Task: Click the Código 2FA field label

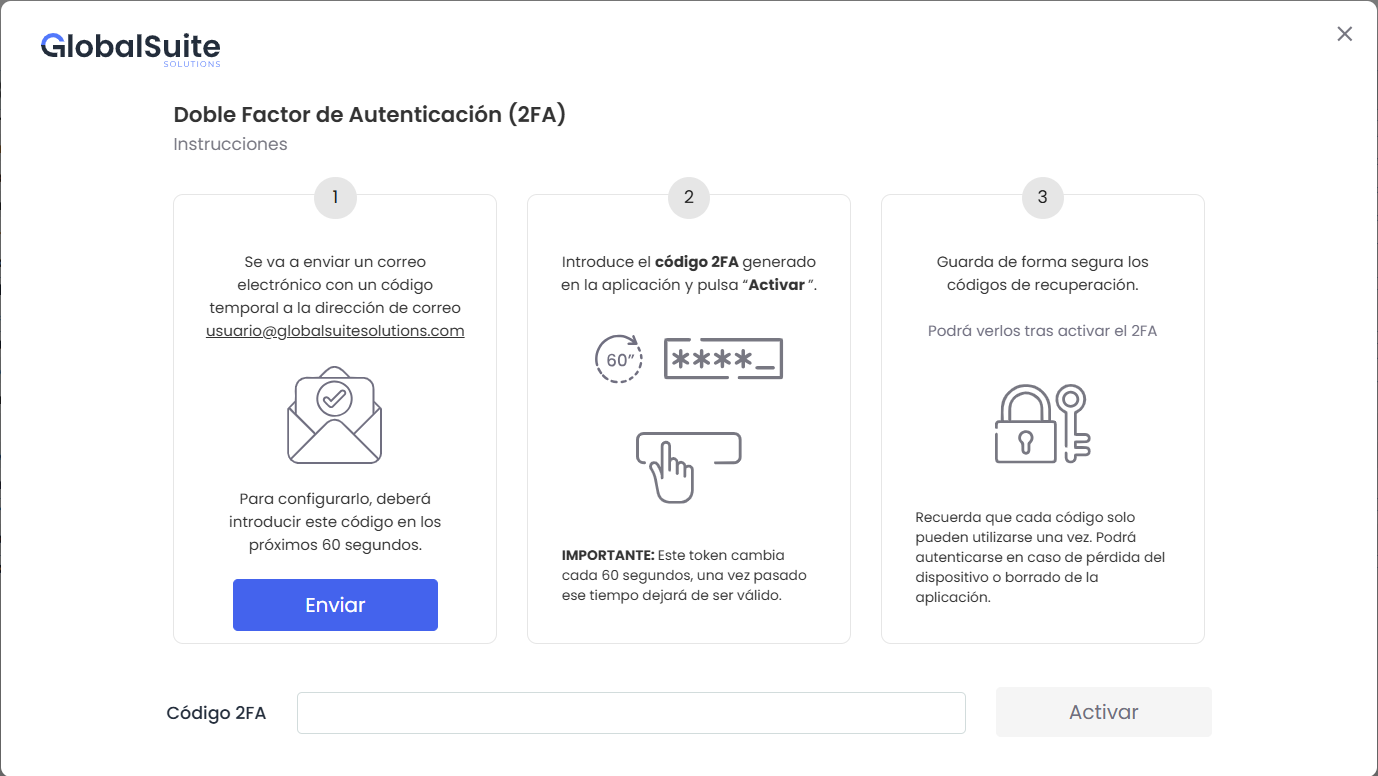Action: pos(216,713)
